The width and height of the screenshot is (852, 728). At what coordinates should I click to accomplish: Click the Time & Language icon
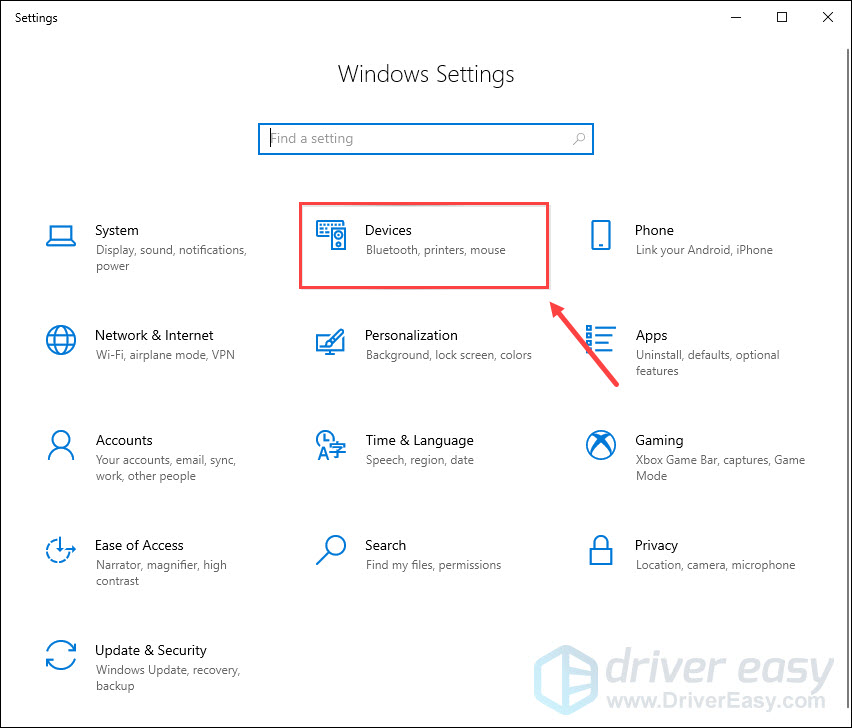[x=331, y=445]
